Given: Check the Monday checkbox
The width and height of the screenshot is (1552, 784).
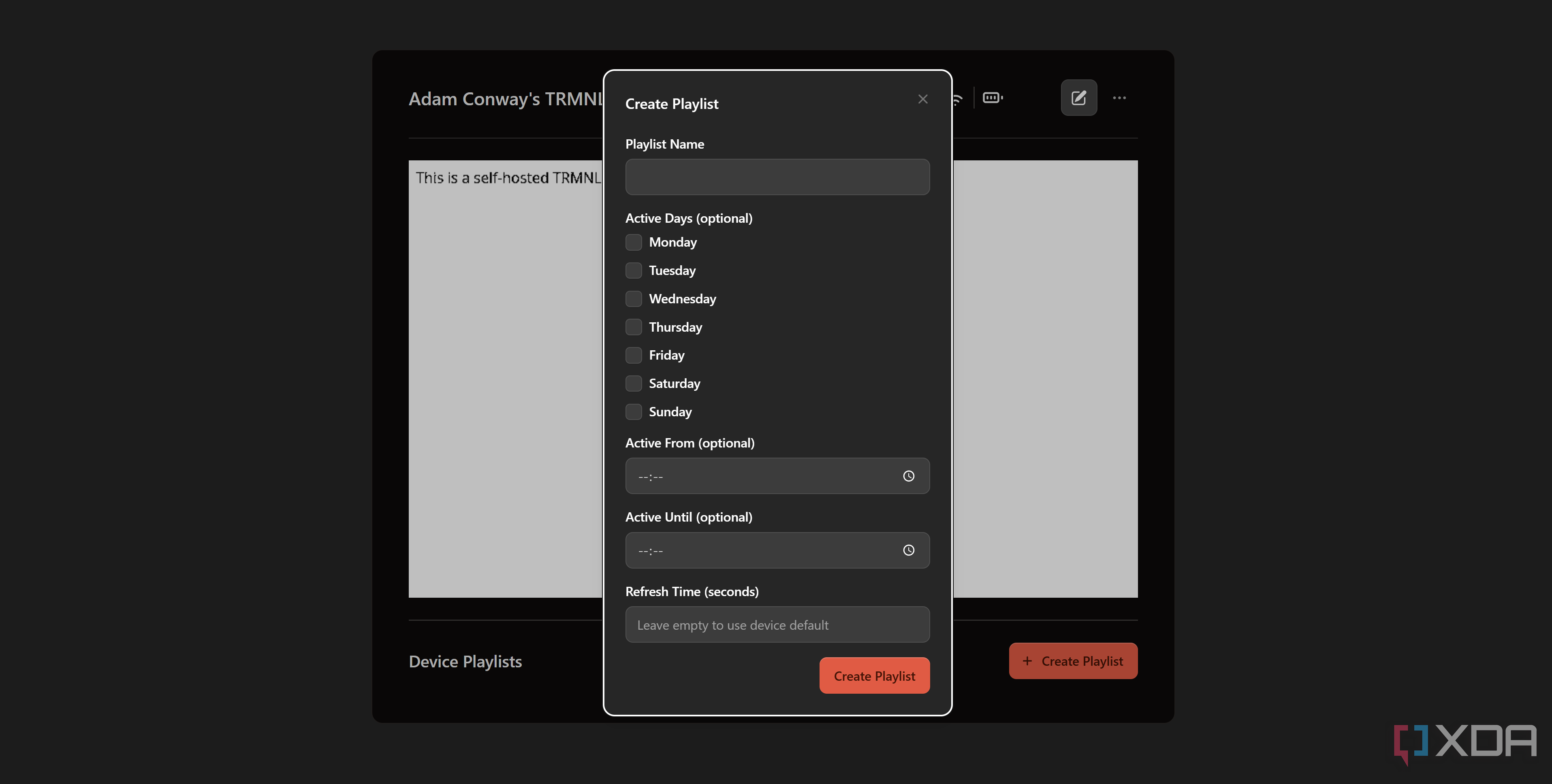Looking at the screenshot, I should click(x=633, y=242).
